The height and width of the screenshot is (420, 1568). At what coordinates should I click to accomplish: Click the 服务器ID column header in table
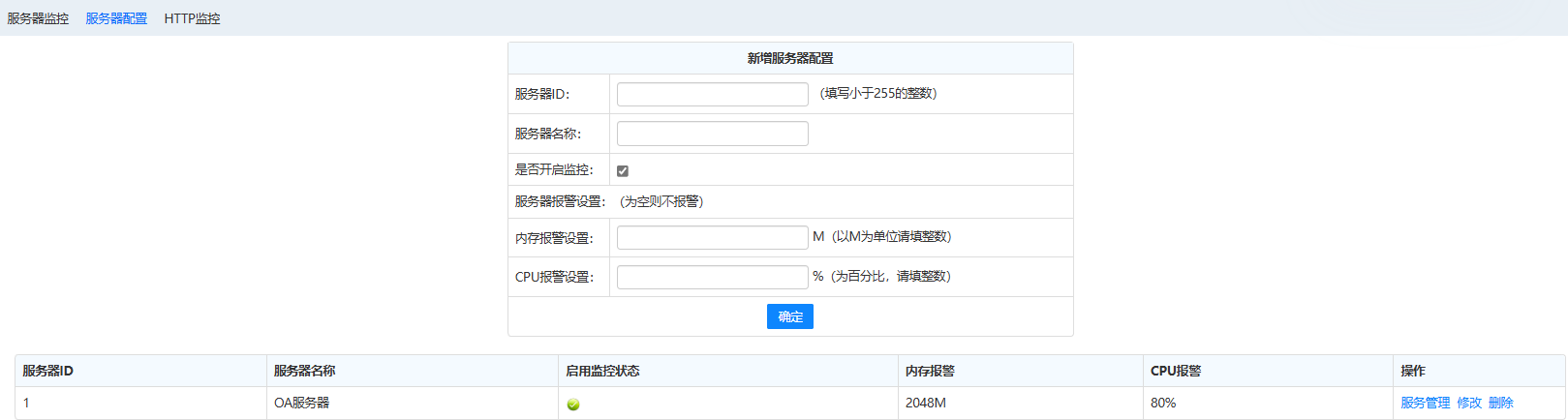pos(48,371)
